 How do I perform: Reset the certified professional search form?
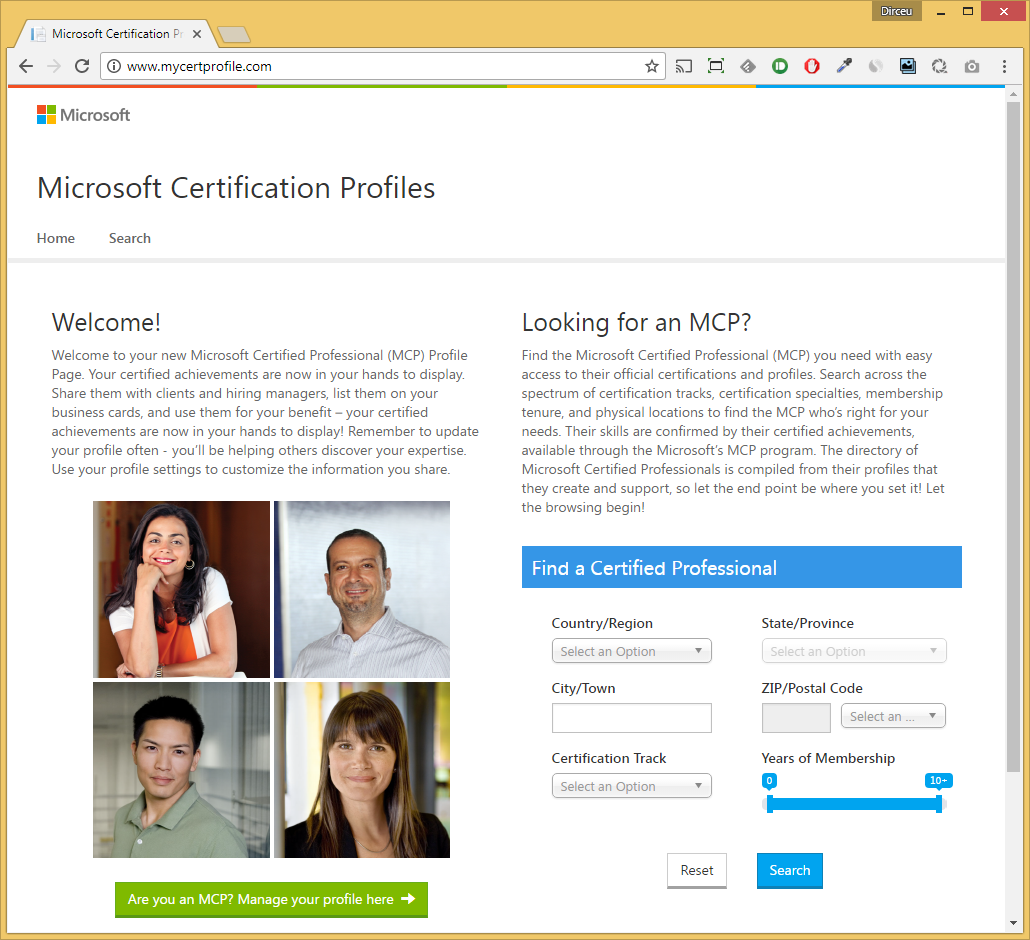click(696, 870)
